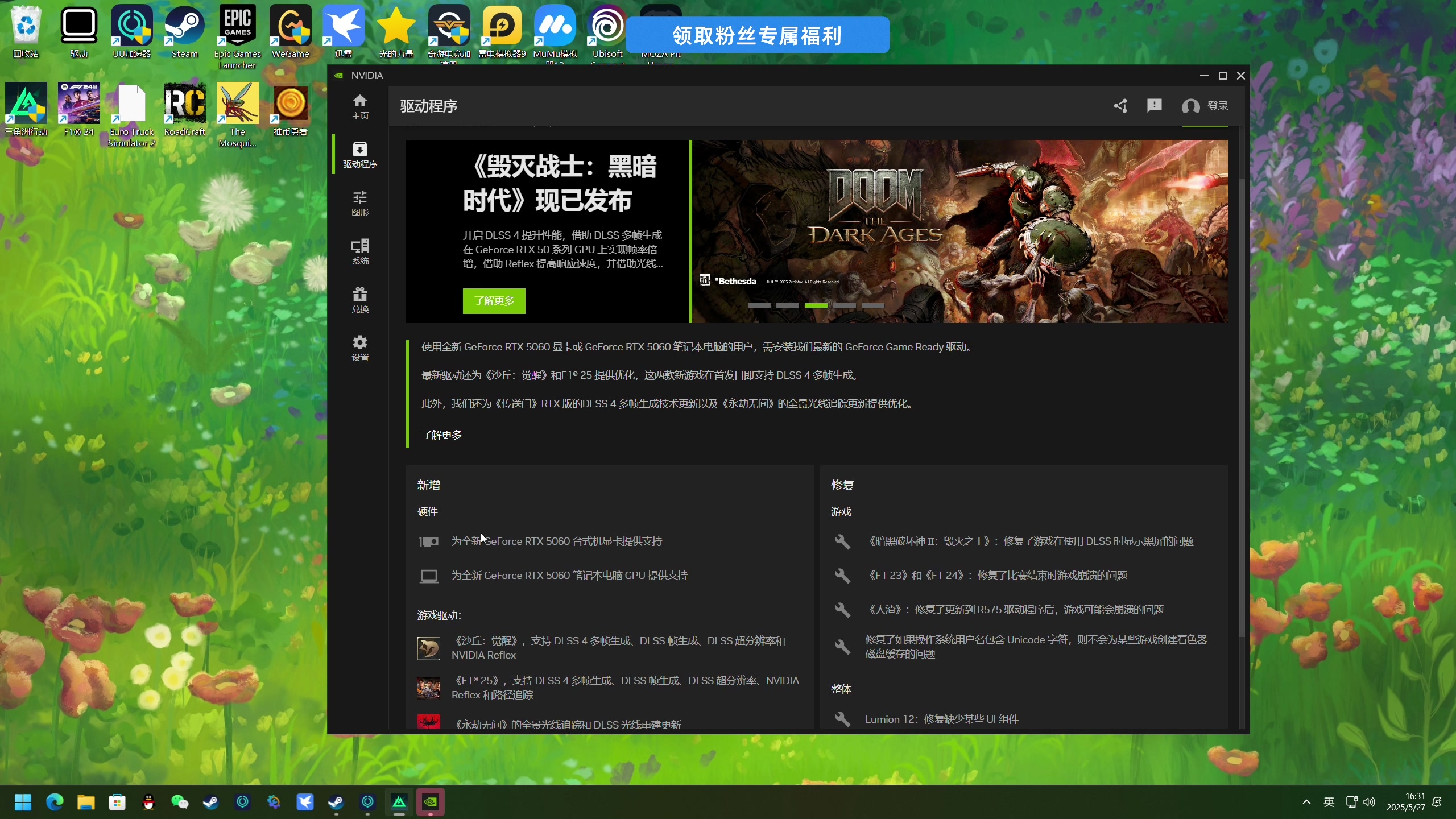
Task: Click the 了解更多 link below driver notes
Action: coord(441,435)
